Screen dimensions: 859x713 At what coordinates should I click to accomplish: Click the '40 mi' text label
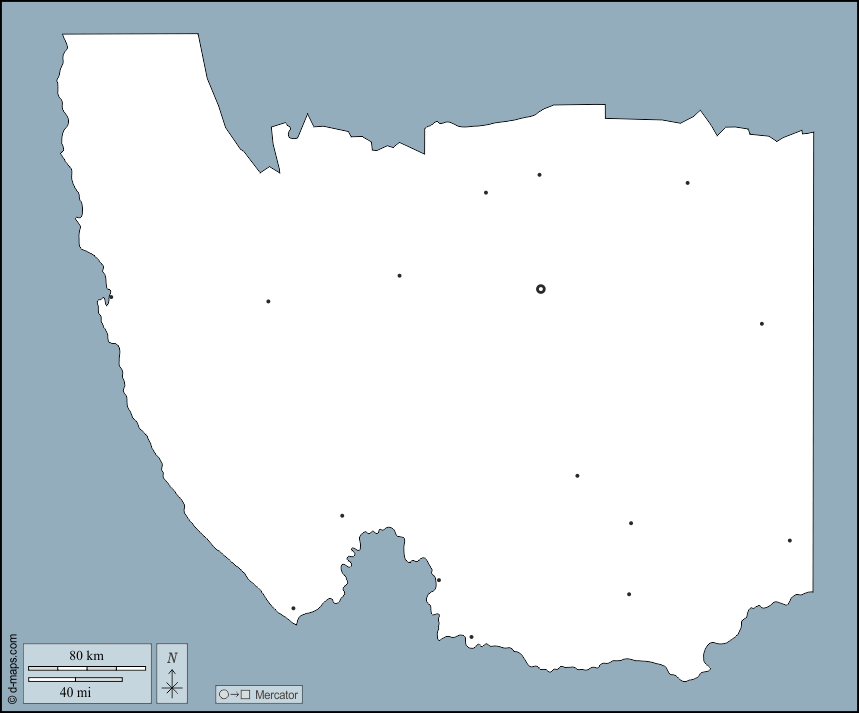pyautogui.click(x=76, y=692)
